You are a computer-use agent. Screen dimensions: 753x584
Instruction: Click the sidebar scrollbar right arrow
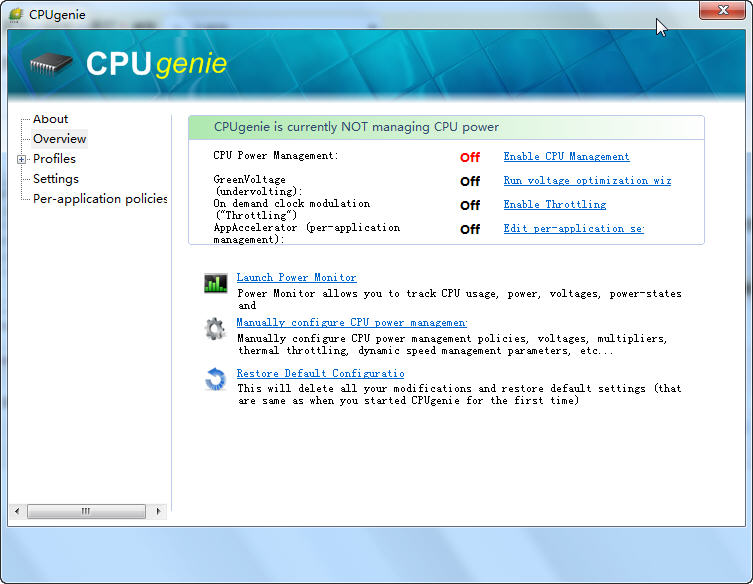coord(158,511)
